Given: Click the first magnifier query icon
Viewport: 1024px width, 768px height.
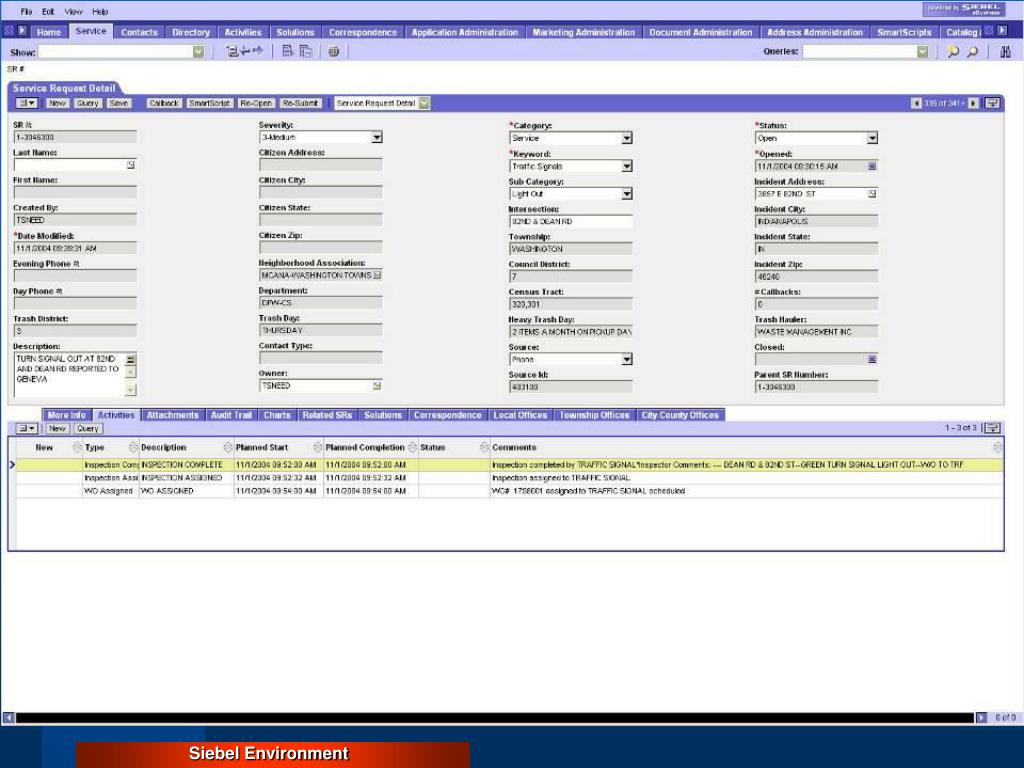Looking at the screenshot, I should click(953, 52).
